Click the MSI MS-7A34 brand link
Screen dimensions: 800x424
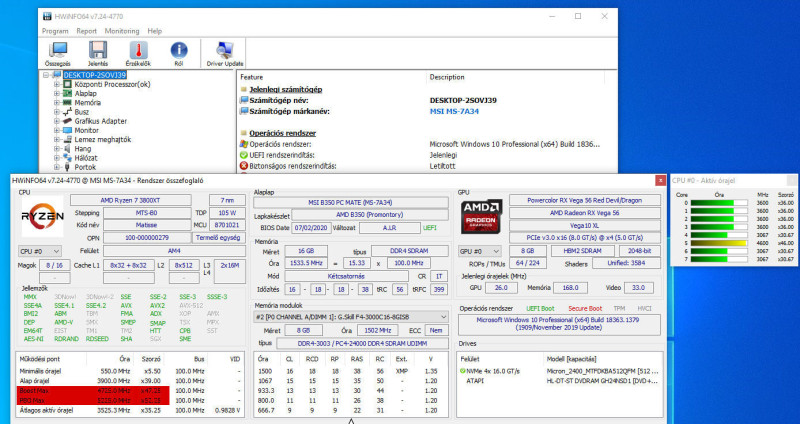(x=454, y=111)
